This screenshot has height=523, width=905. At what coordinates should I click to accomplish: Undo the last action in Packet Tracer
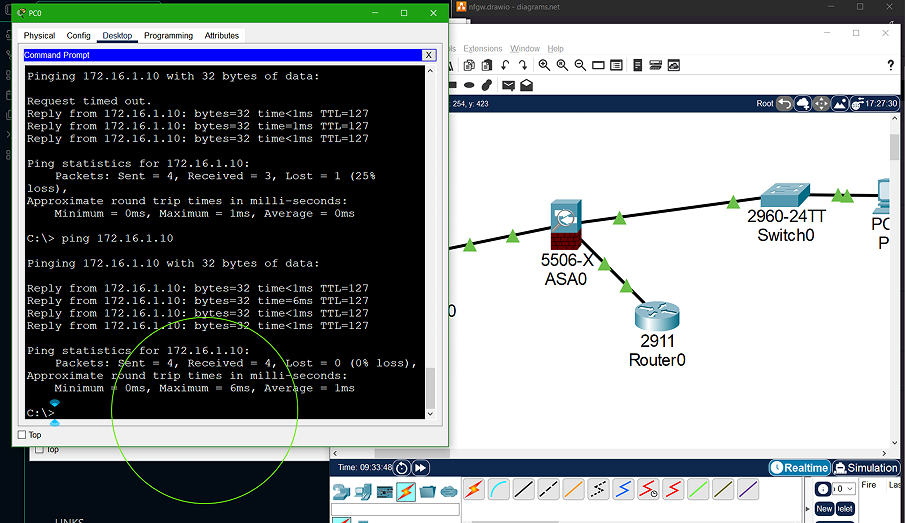(x=505, y=65)
